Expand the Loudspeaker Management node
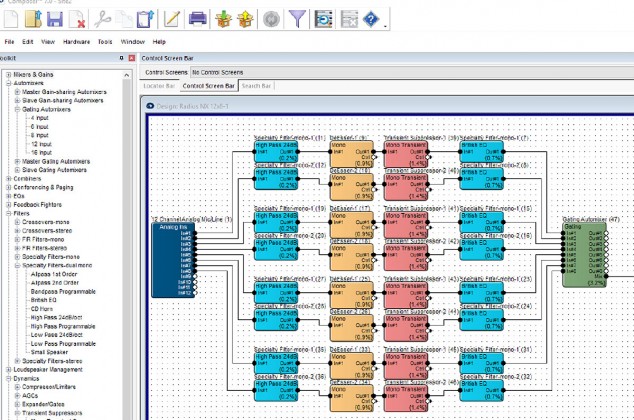Image resolution: width=634 pixels, height=420 pixels. (x=10, y=369)
